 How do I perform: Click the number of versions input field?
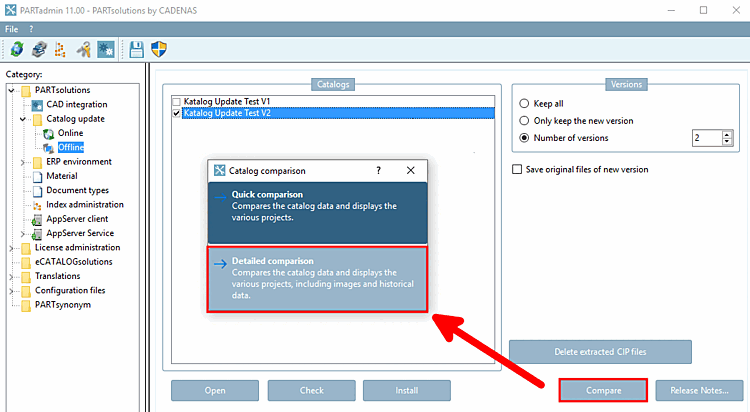[707, 138]
